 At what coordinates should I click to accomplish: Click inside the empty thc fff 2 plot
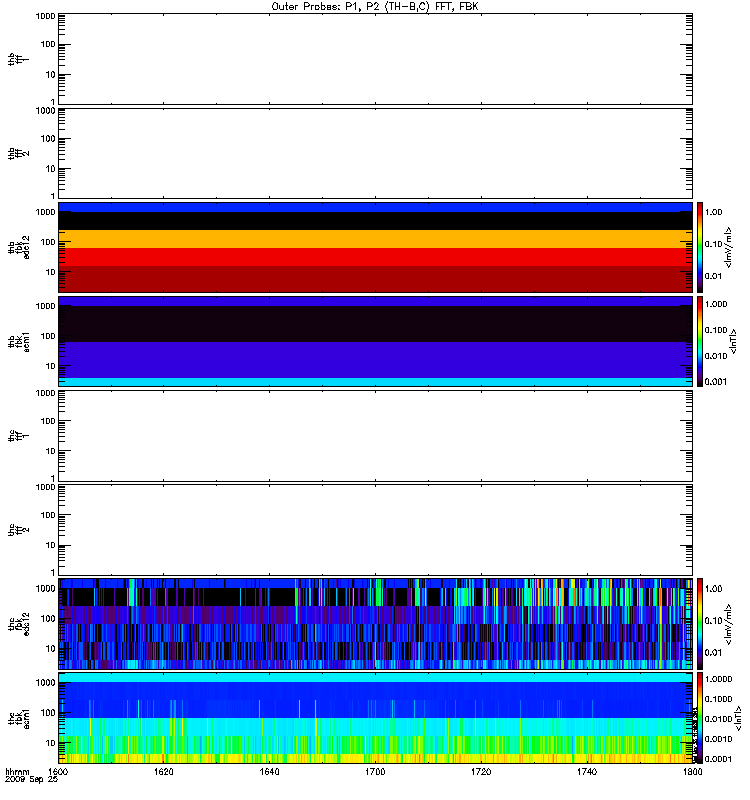[375, 530]
